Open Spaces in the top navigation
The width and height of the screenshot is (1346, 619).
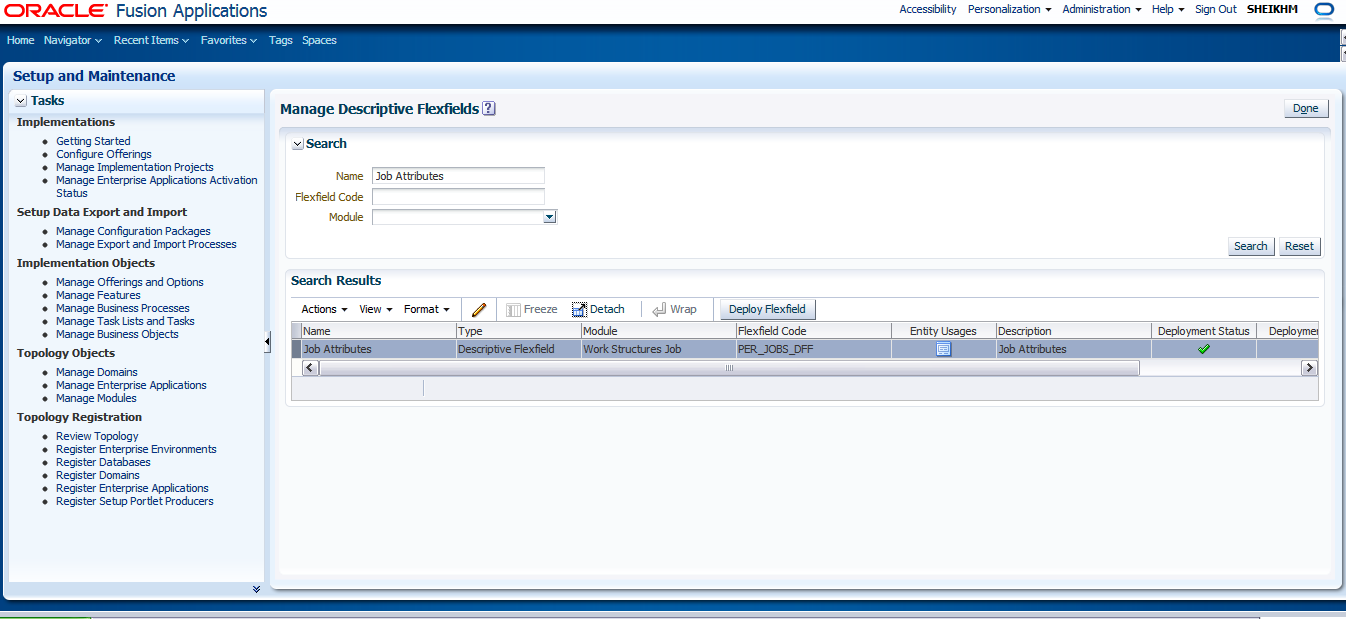click(319, 40)
